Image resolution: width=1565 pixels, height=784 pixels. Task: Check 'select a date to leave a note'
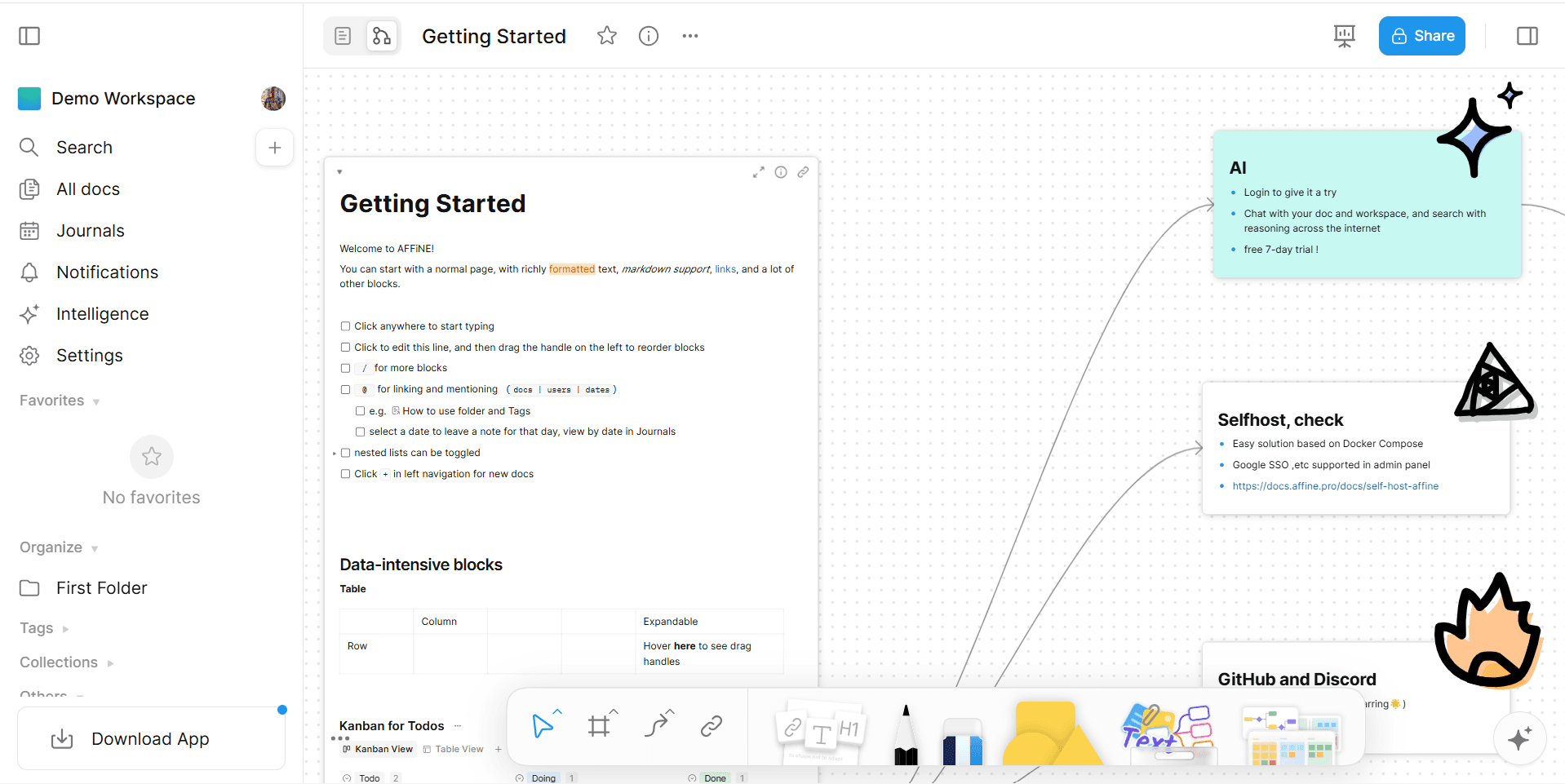360,432
